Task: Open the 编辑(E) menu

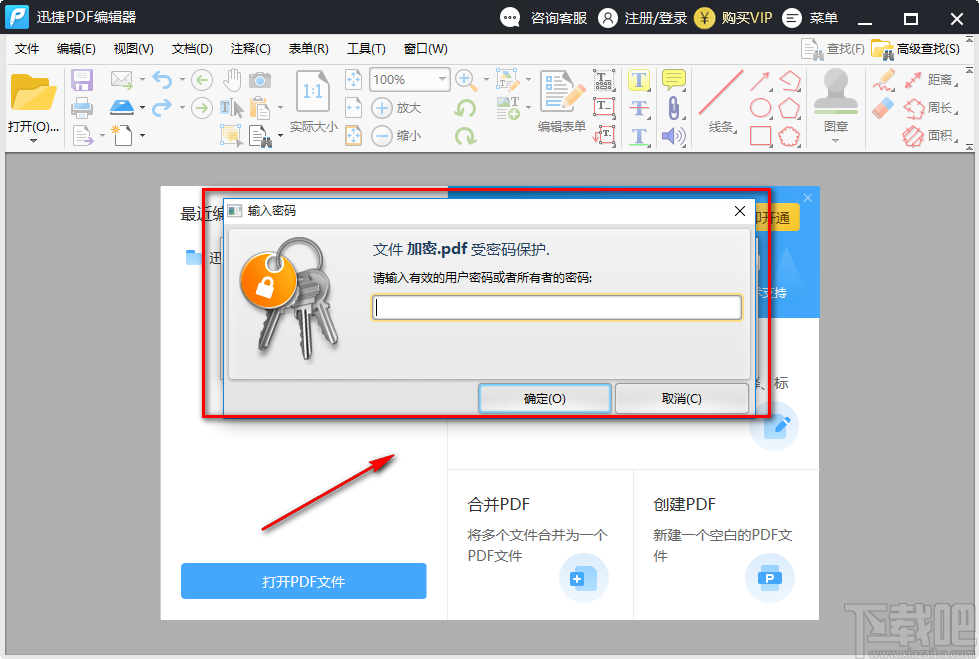Action: [76, 49]
